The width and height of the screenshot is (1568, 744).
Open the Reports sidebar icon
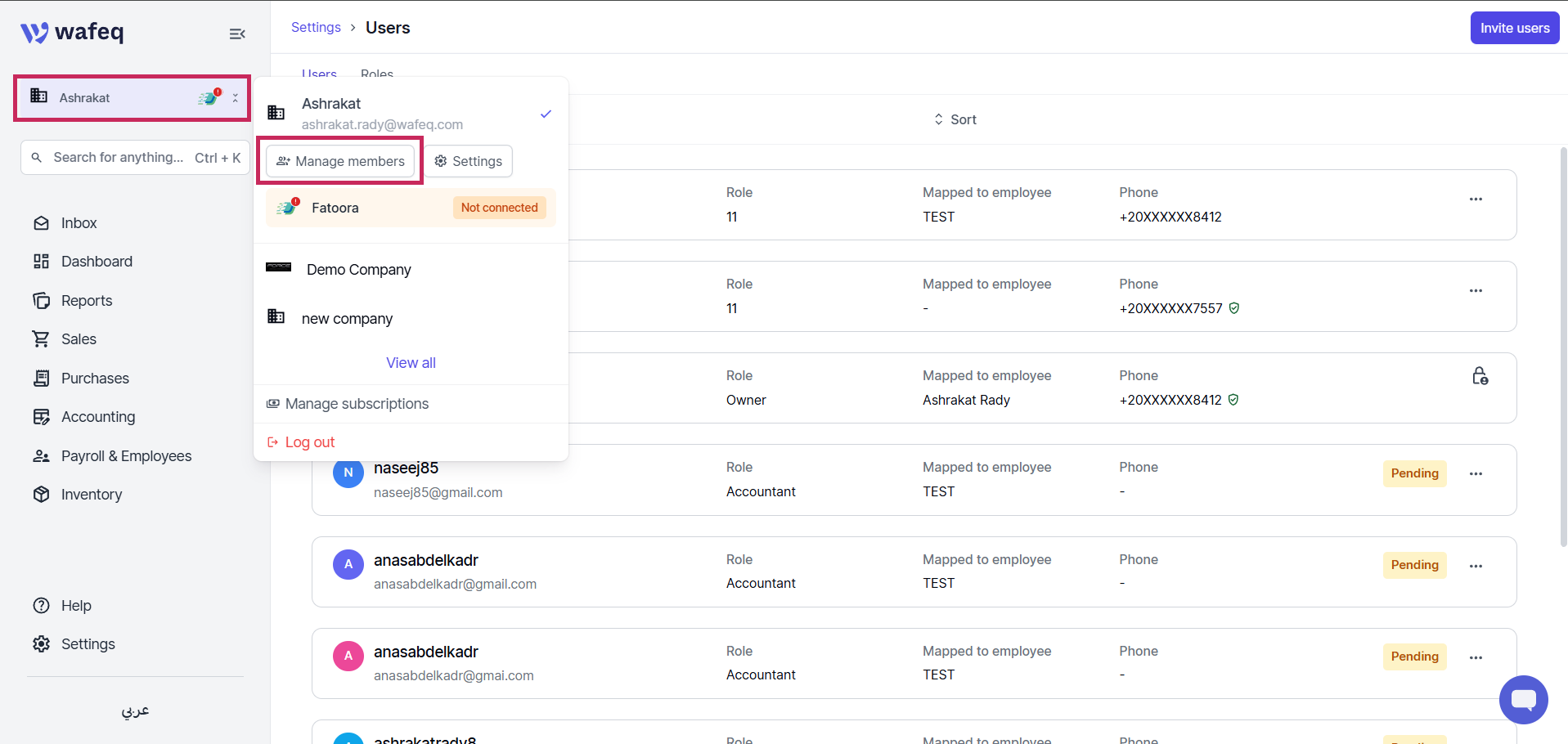(x=41, y=301)
